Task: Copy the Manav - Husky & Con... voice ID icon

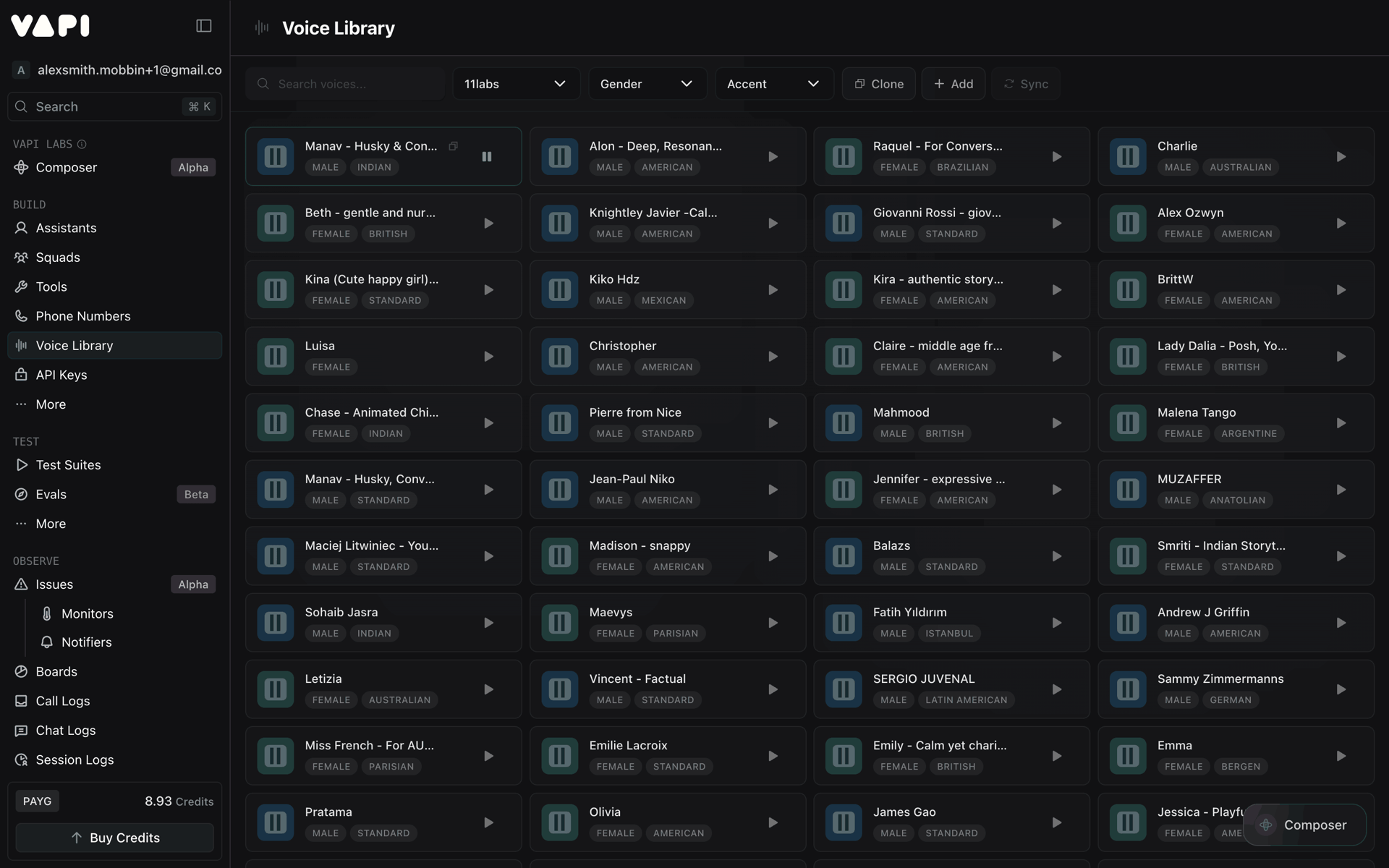Action: (453, 146)
